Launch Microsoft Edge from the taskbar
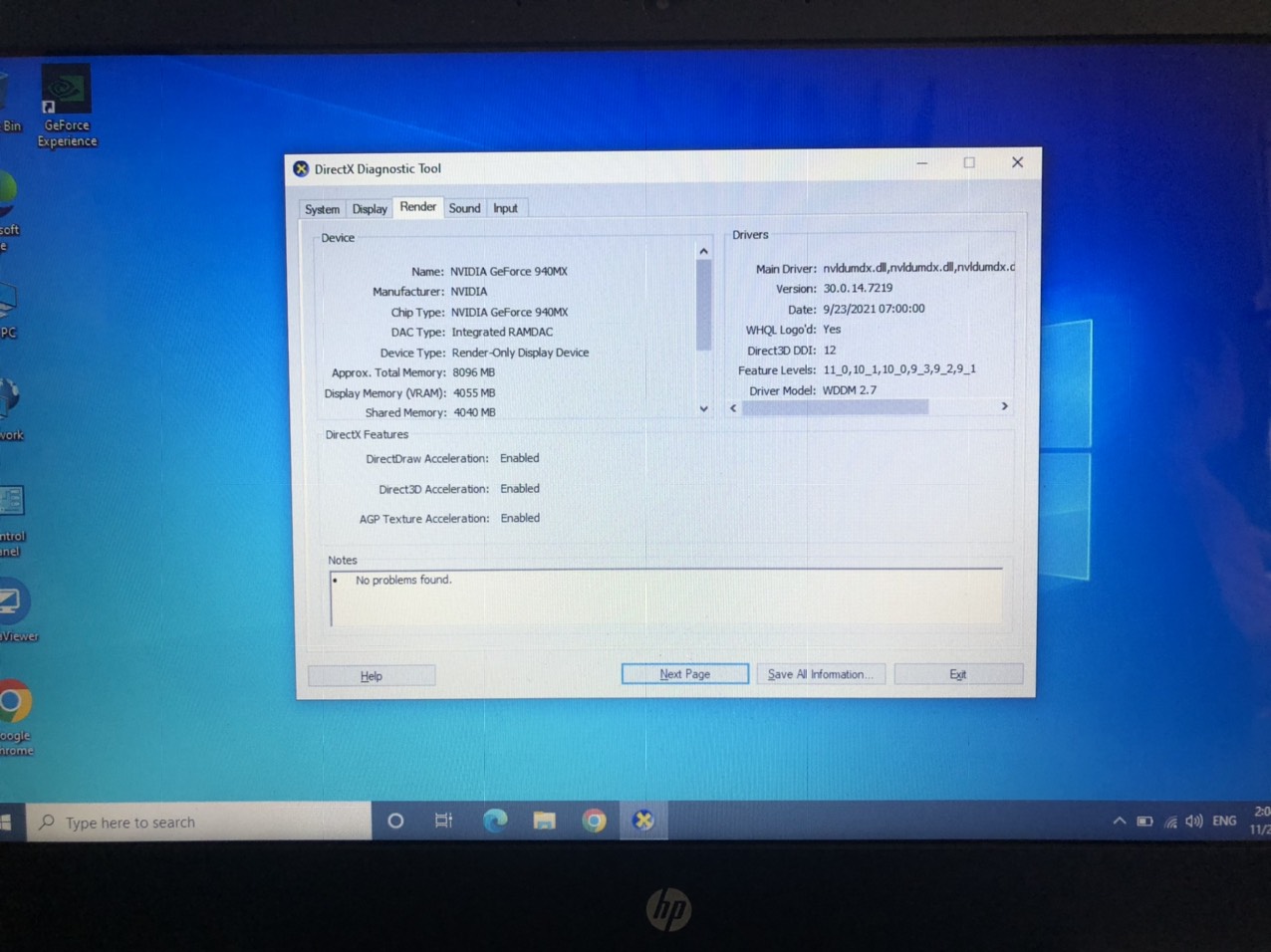This screenshot has width=1271, height=952. click(x=495, y=821)
